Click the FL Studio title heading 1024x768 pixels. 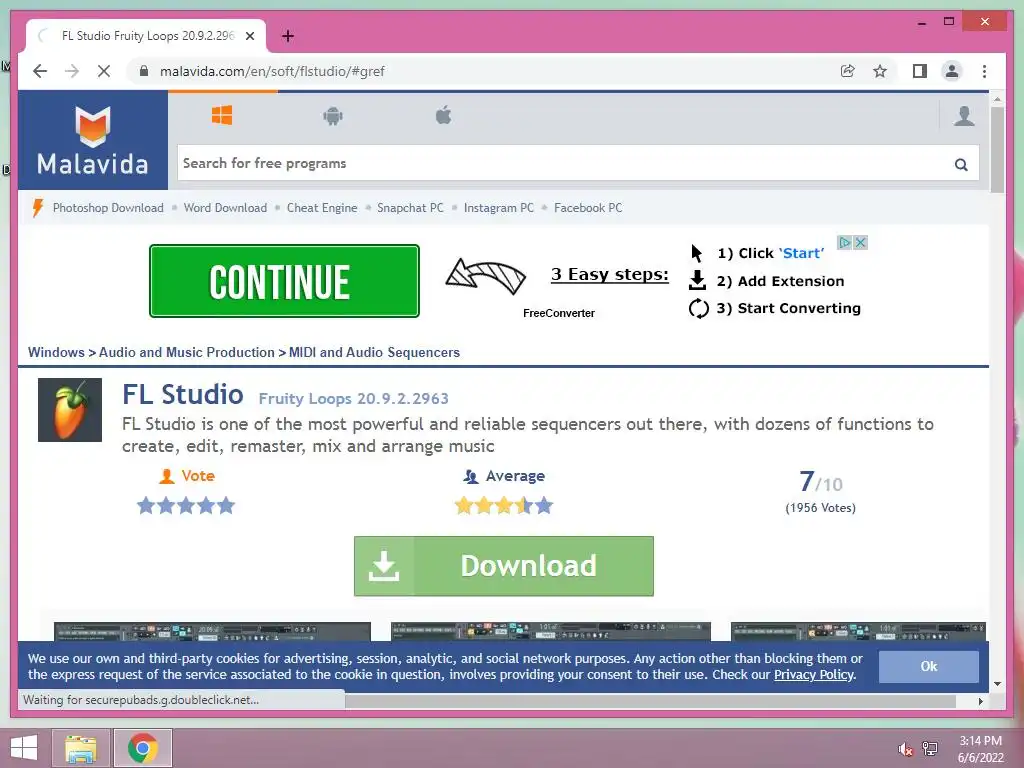tap(183, 394)
